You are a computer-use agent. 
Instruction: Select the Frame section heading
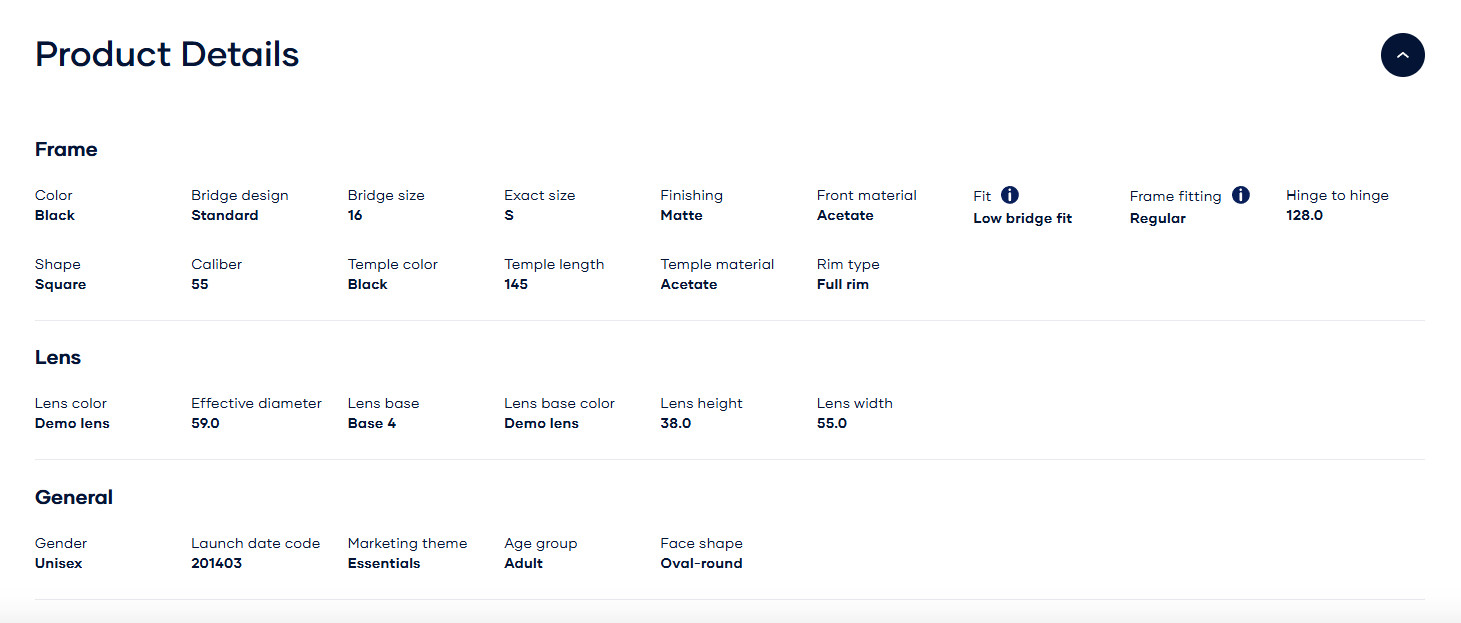(66, 150)
